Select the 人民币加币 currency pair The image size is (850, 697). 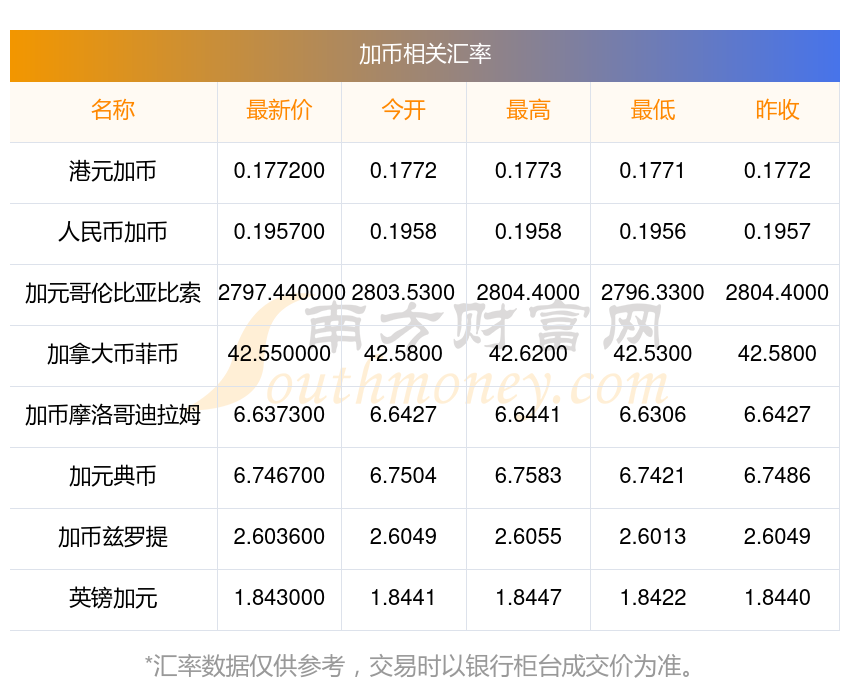[x=113, y=232]
